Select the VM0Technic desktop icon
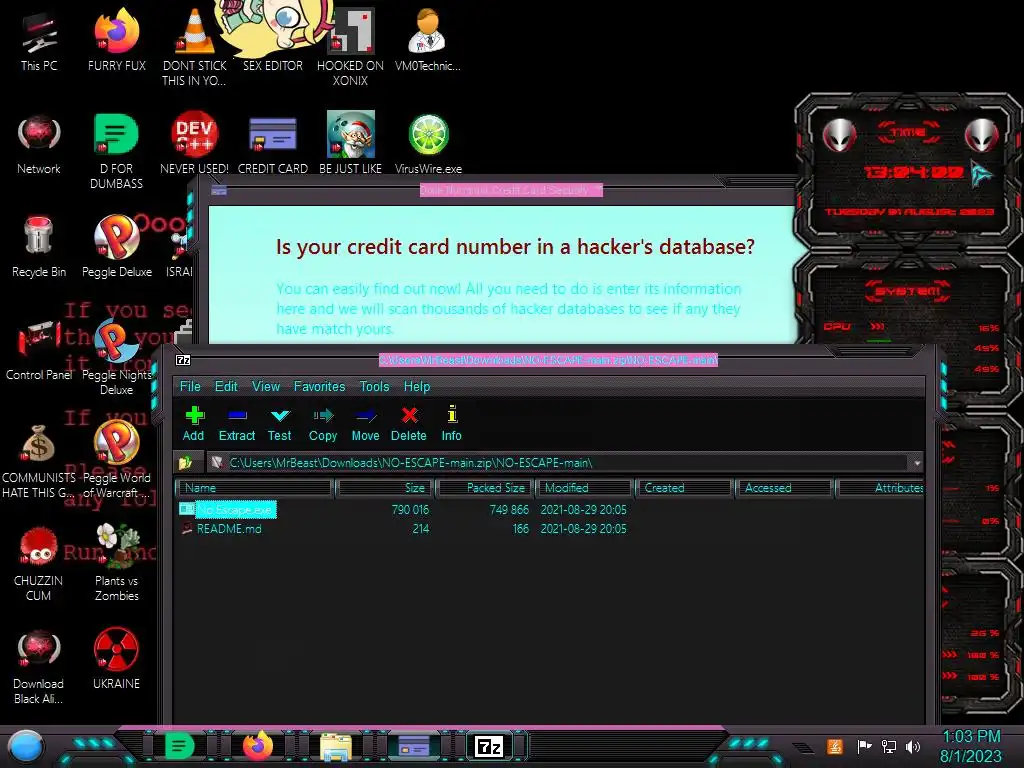1024x768 pixels. pyautogui.click(x=428, y=42)
